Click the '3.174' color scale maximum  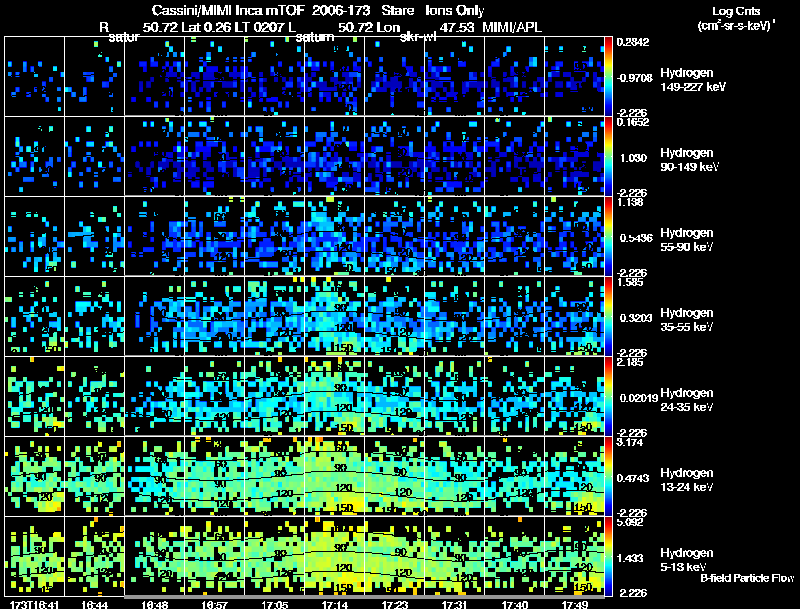point(630,442)
